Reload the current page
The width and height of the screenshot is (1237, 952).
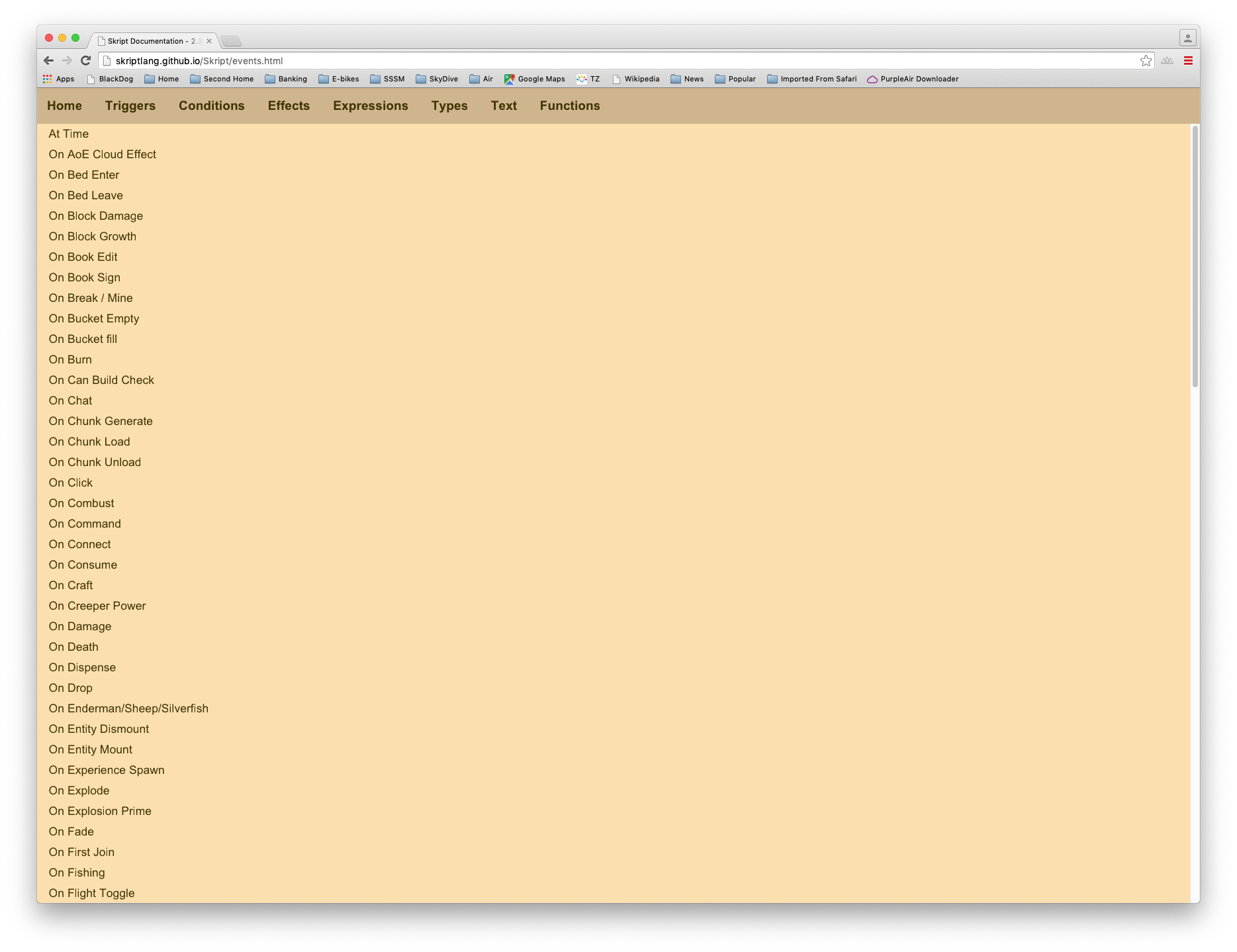[x=86, y=60]
